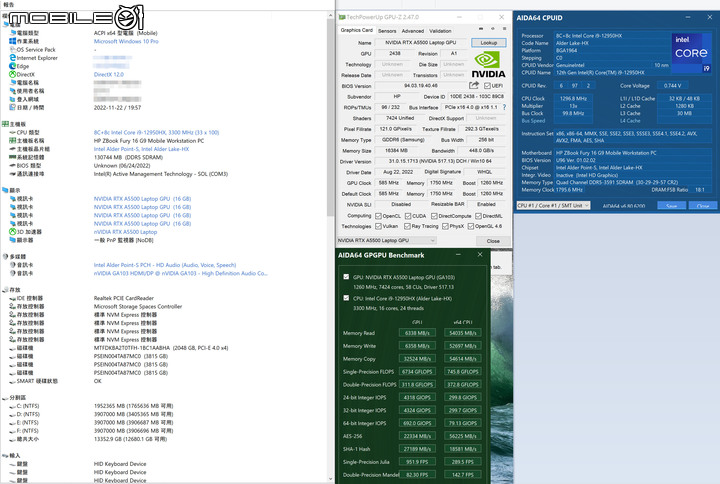Click the memory stick icon beside 系統記憶體

[x=12, y=157]
